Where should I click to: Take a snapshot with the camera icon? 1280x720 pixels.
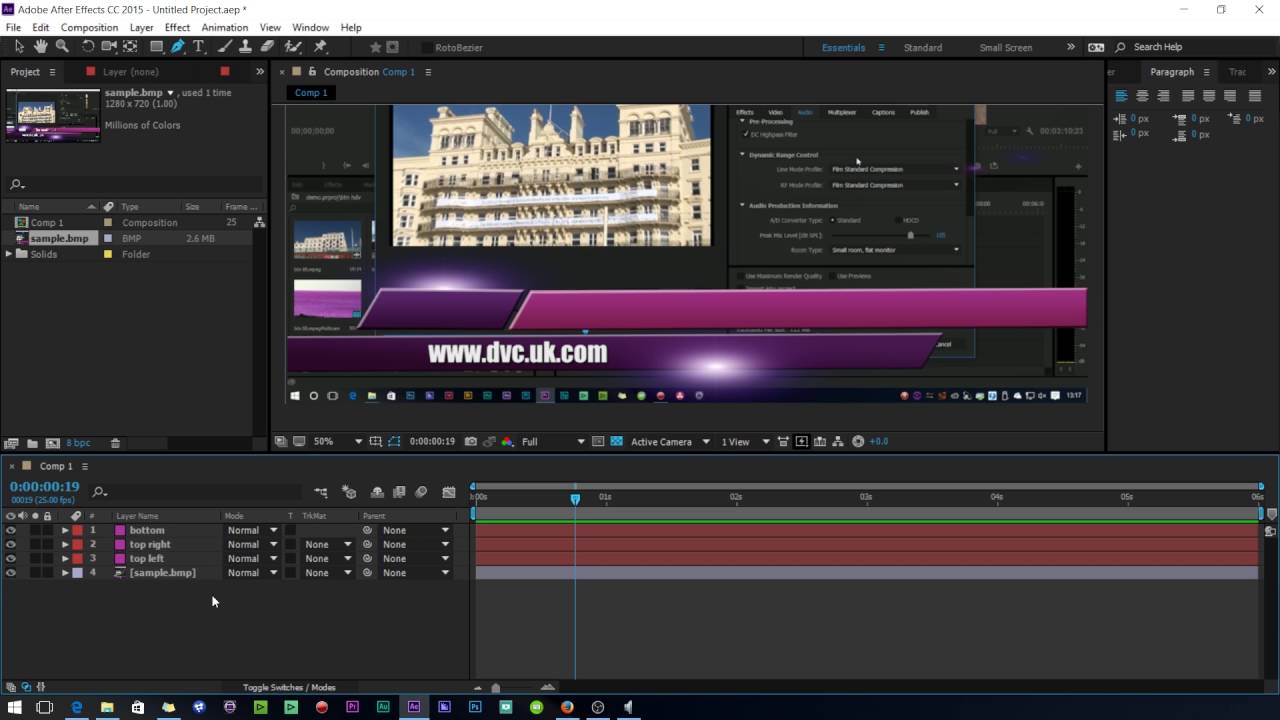471,441
